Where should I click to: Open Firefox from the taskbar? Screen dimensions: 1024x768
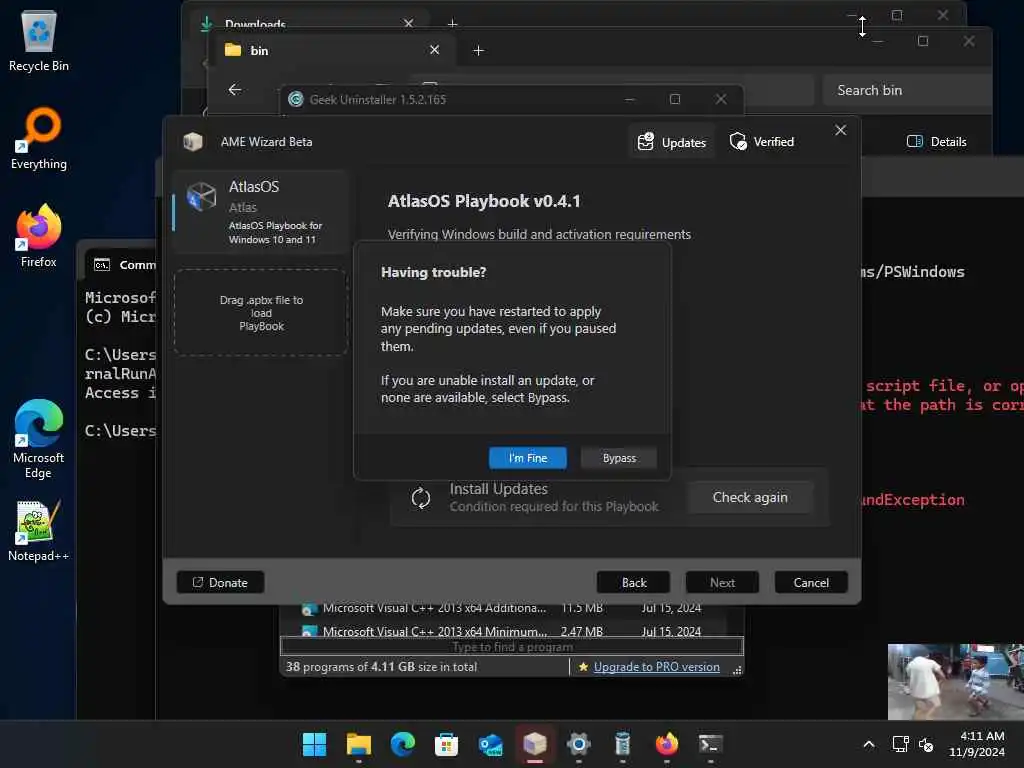[x=666, y=744]
